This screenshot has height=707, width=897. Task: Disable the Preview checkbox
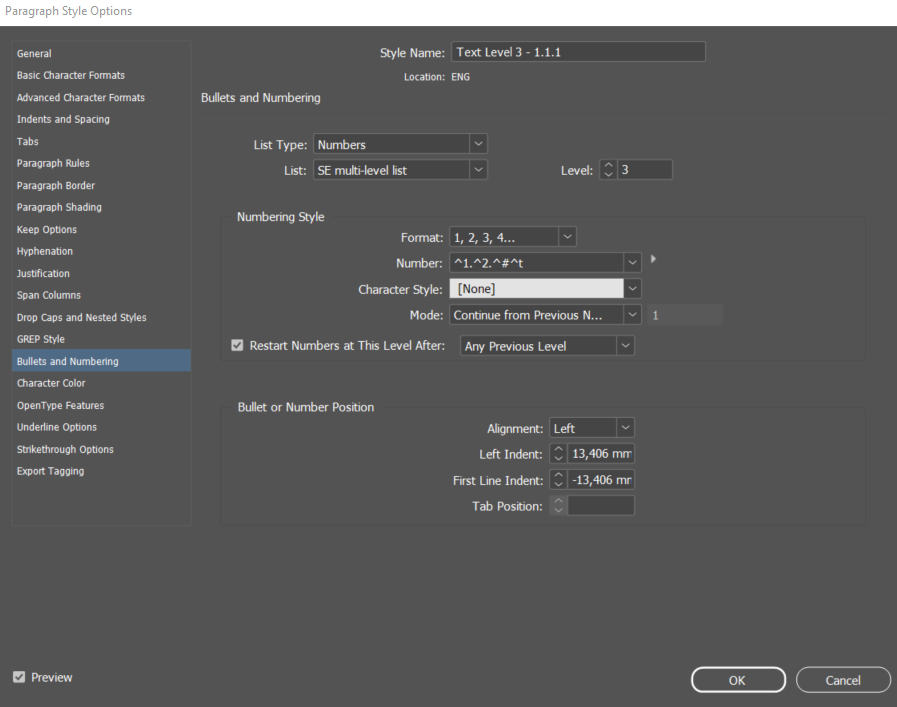tap(18, 677)
